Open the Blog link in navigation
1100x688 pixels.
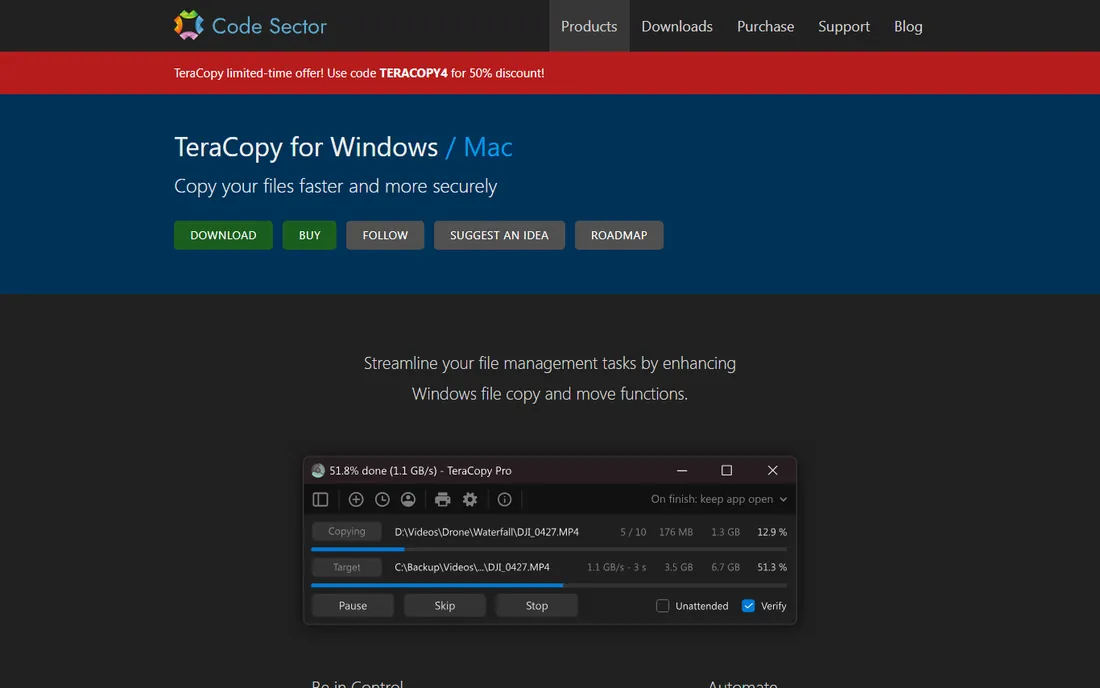pyautogui.click(x=908, y=26)
